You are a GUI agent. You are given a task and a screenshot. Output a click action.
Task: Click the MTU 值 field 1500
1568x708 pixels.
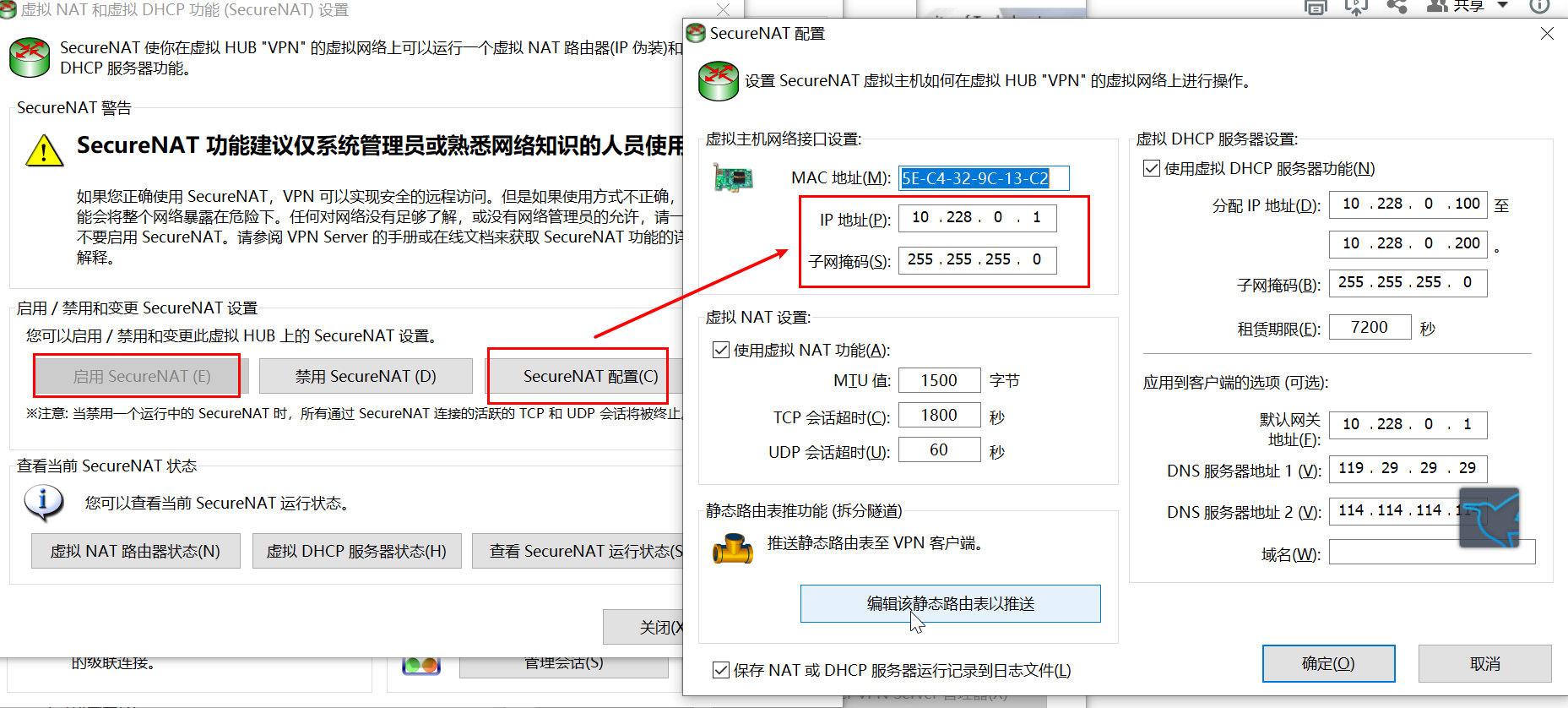click(940, 381)
